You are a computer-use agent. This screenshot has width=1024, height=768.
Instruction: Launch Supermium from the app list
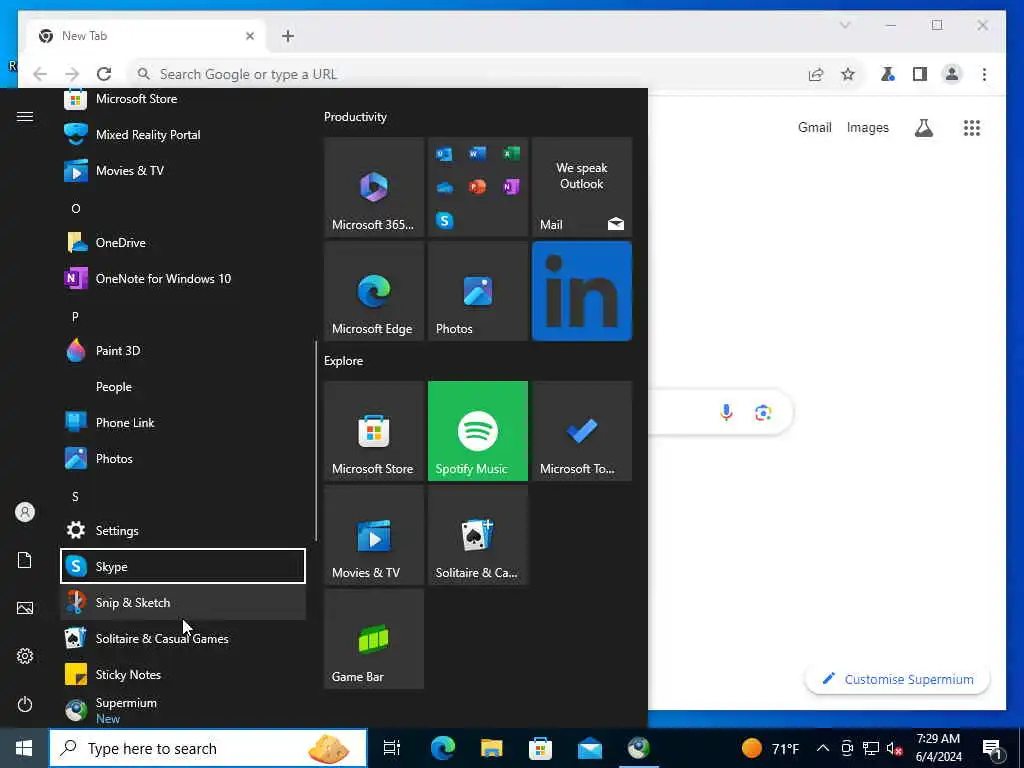[183, 710]
